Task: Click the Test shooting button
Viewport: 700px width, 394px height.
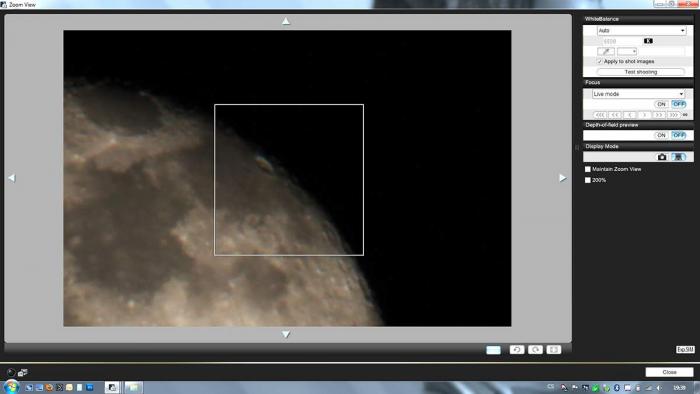Action: [641, 72]
